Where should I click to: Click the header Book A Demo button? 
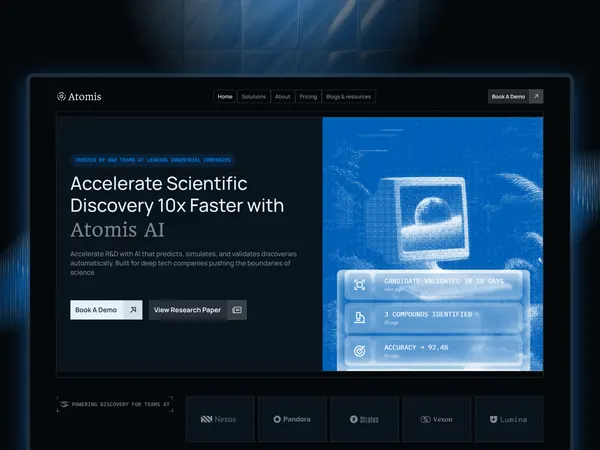click(515, 96)
